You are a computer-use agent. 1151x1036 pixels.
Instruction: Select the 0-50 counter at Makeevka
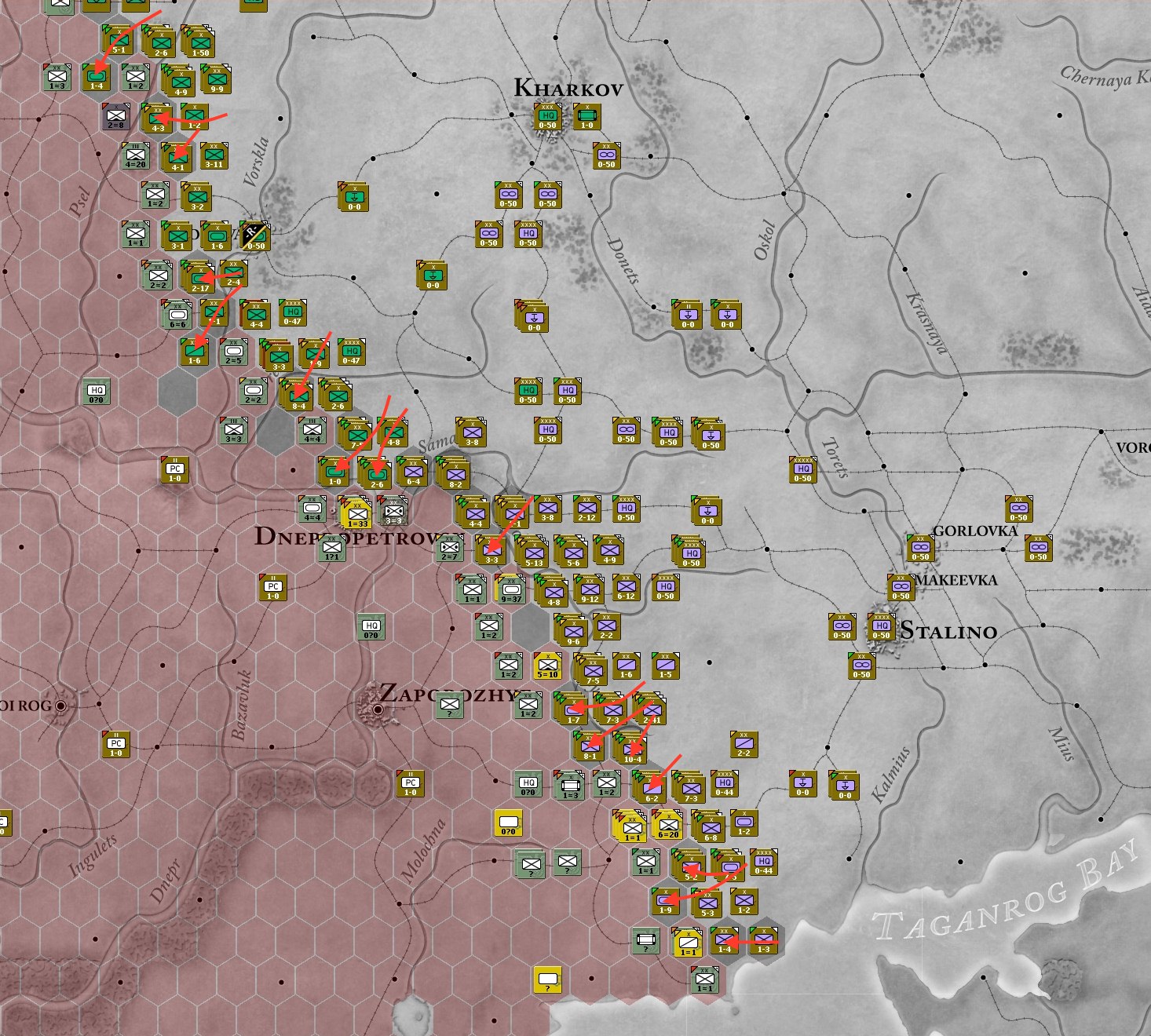click(x=901, y=586)
